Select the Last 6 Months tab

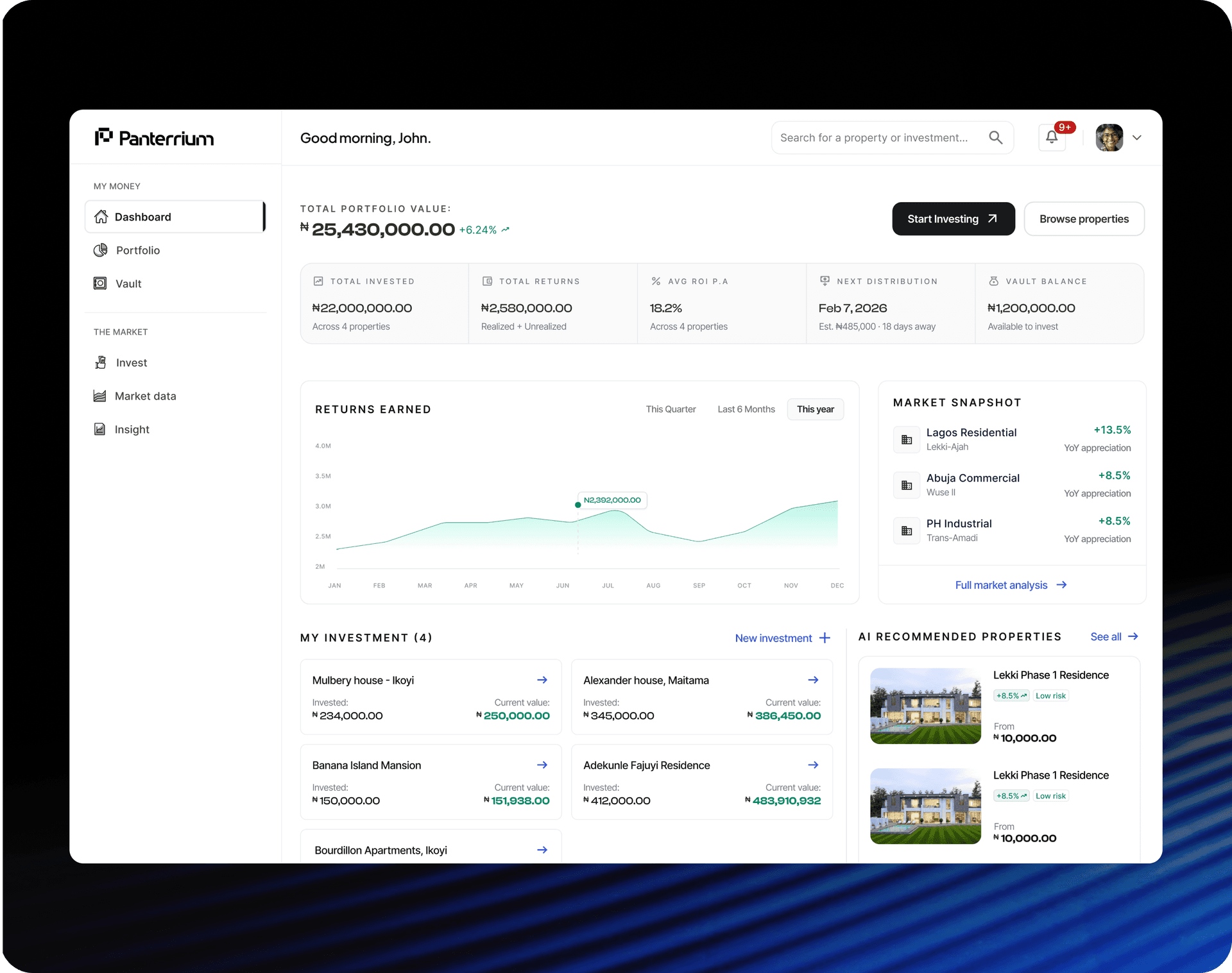pos(746,409)
